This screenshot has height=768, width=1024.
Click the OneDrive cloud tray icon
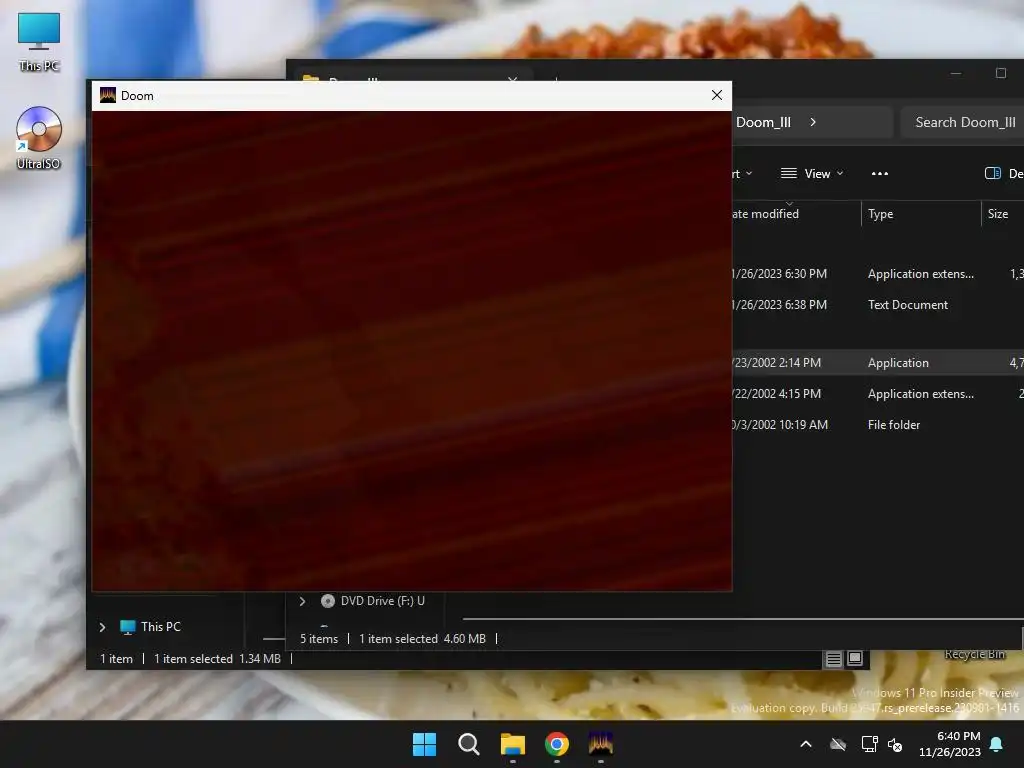[838, 744]
